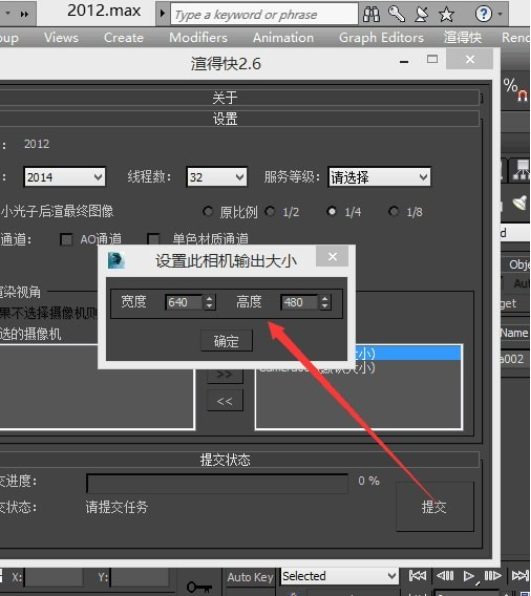Select the 1/2 ratio radio button

click(270, 211)
